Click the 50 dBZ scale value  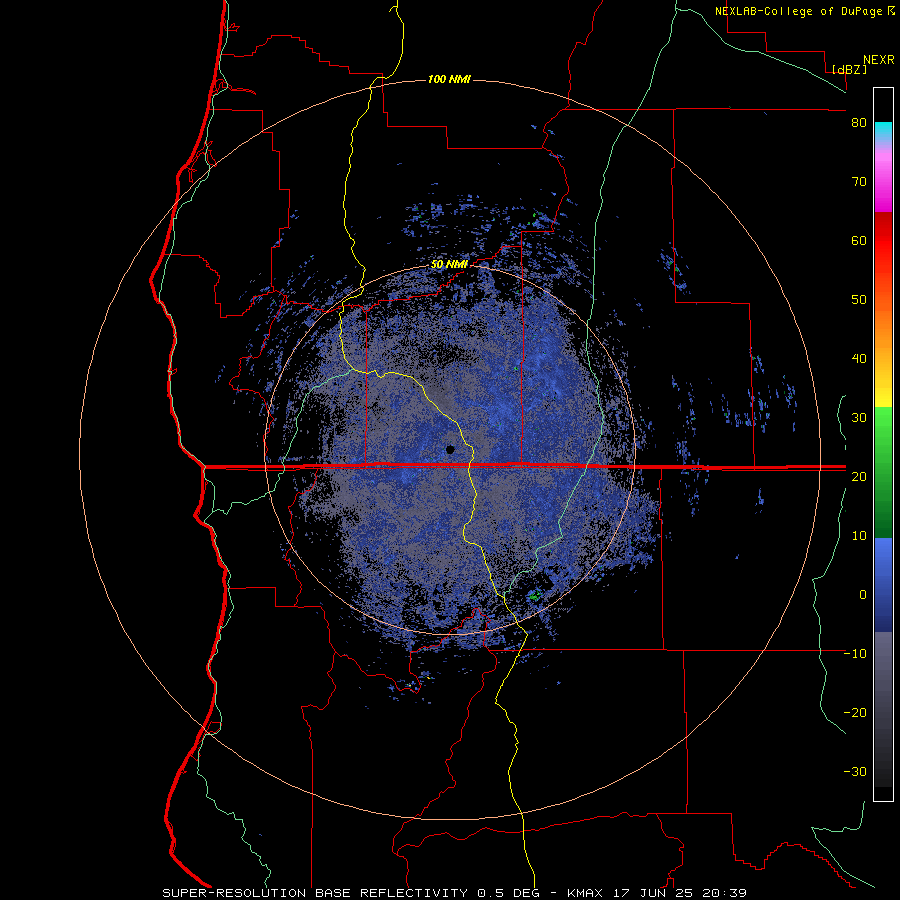pyautogui.click(x=859, y=300)
